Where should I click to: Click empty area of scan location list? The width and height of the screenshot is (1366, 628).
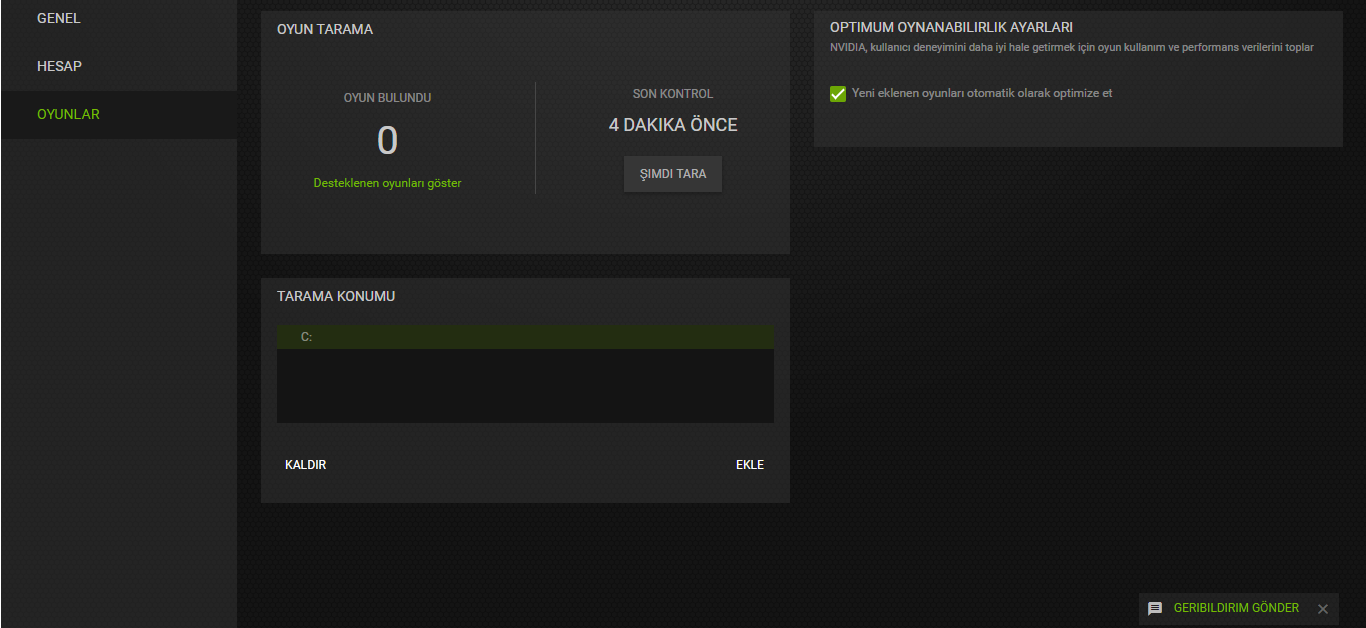point(525,386)
